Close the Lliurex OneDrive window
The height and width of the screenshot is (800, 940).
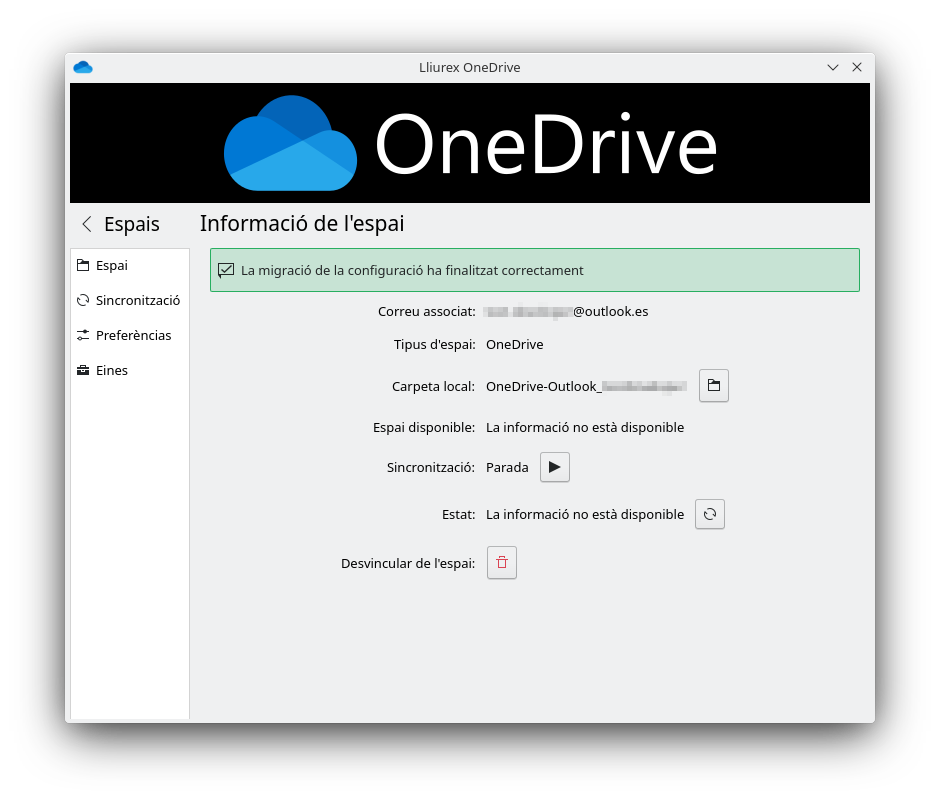[857, 68]
